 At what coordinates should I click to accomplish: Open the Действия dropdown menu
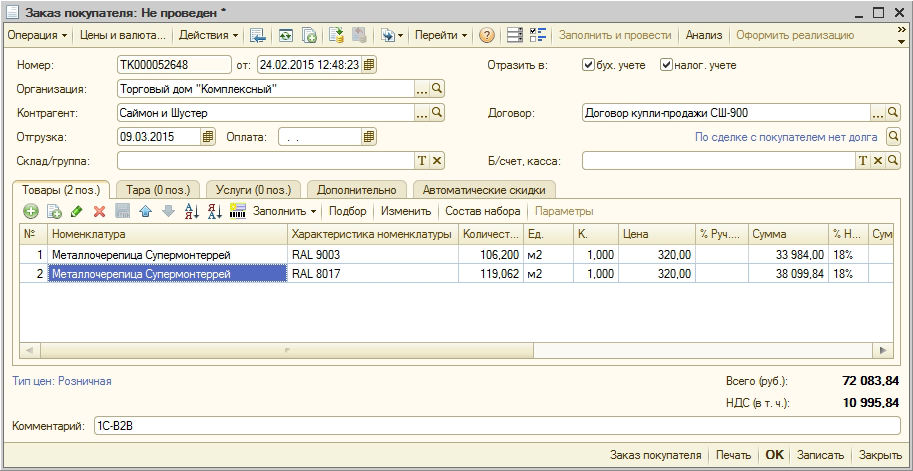tap(208, 36)
